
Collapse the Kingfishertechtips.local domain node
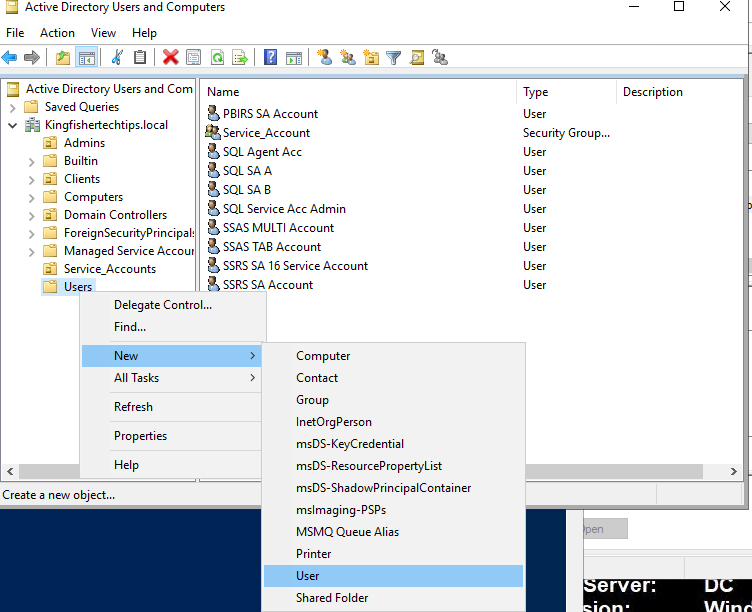point(12,126)
